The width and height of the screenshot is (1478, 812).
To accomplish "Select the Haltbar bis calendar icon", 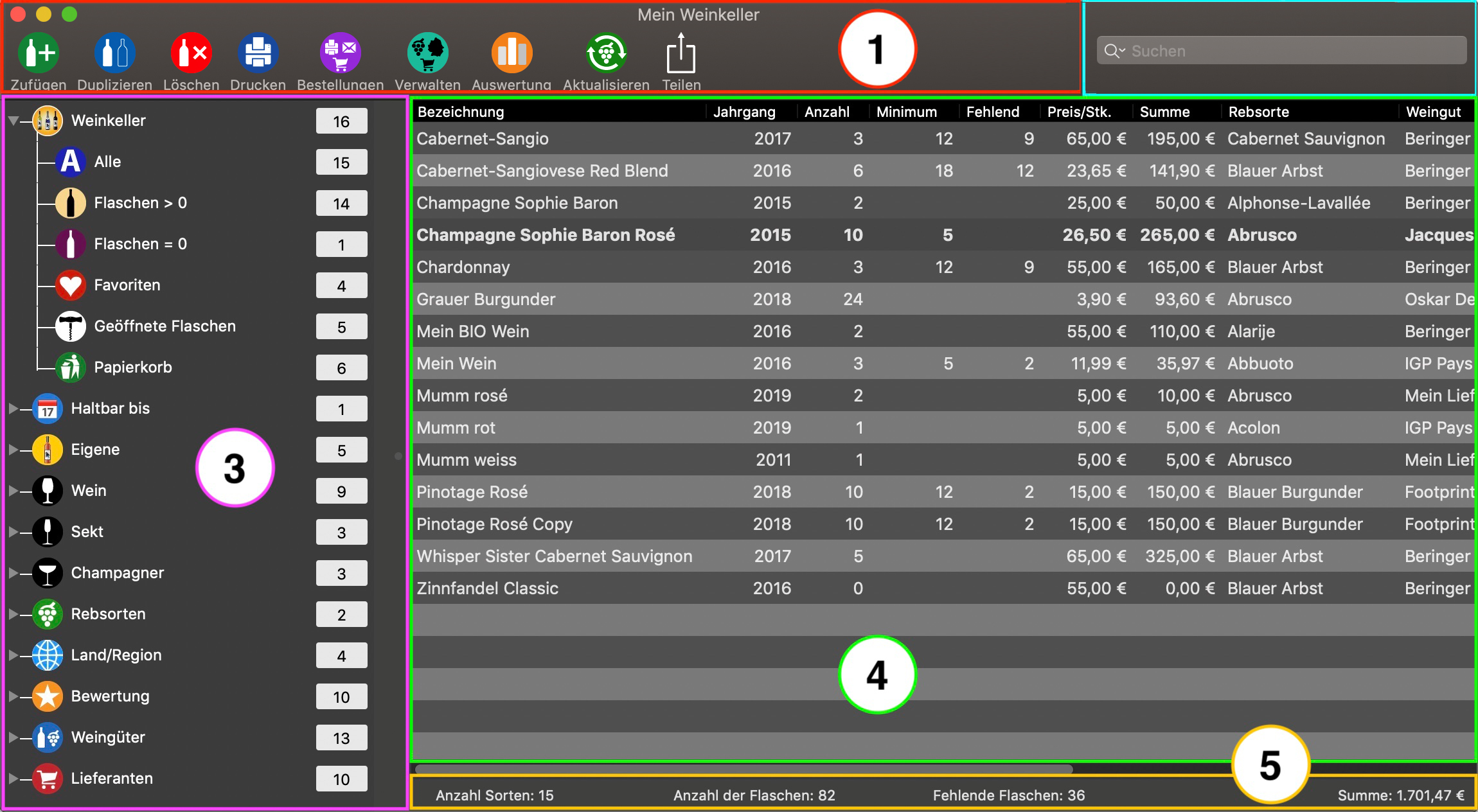I will click(x=48, y=409).
